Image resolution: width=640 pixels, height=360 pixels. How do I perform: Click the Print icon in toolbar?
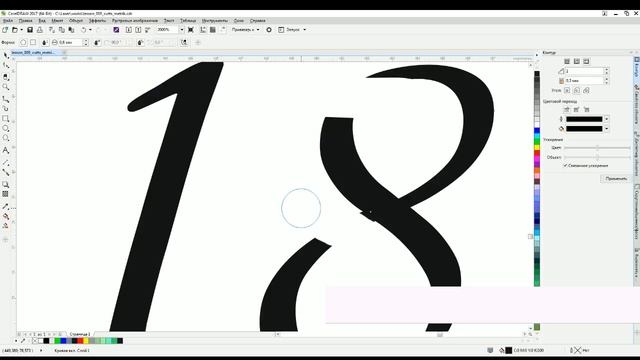40,30
